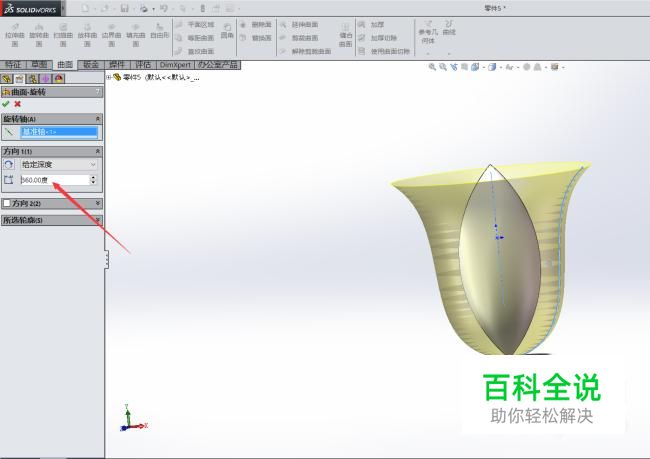The height and width of the screenshot is (459, 650).
Task: Expand the 所选轮廓(S) section
Action: (98, 220)
